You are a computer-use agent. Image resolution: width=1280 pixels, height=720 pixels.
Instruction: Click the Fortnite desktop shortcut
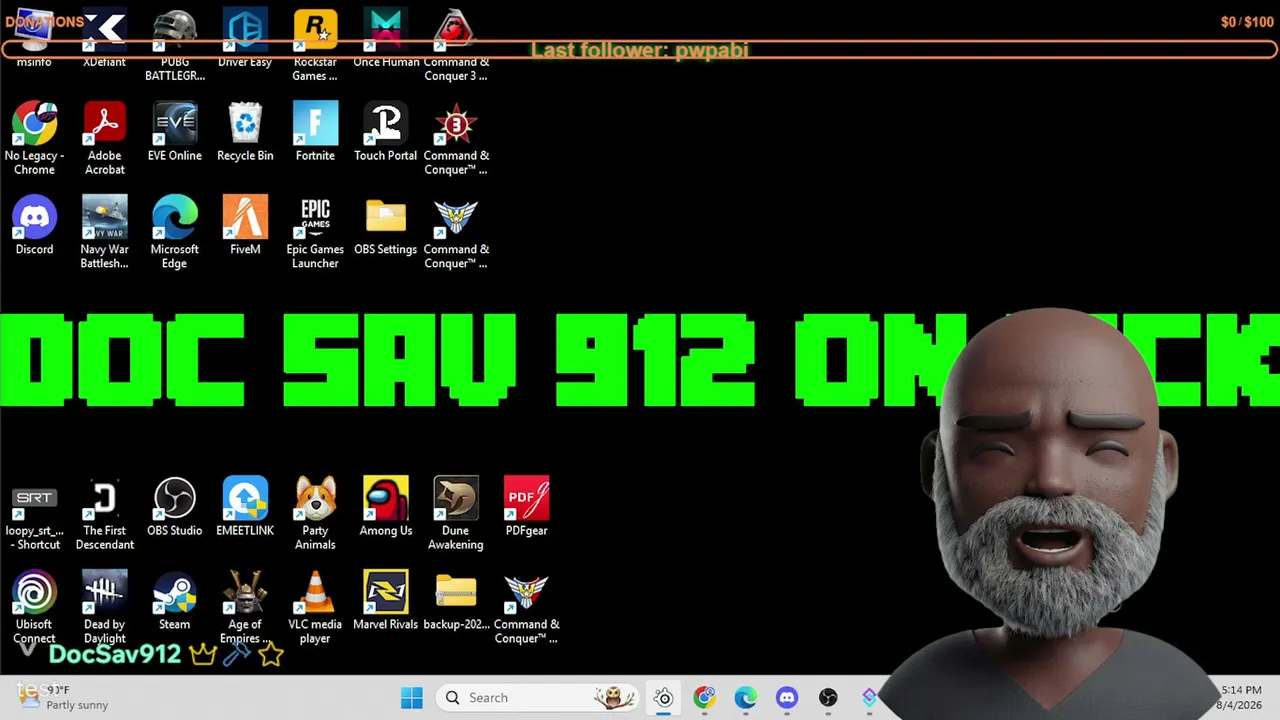click(x=315, y=131)
